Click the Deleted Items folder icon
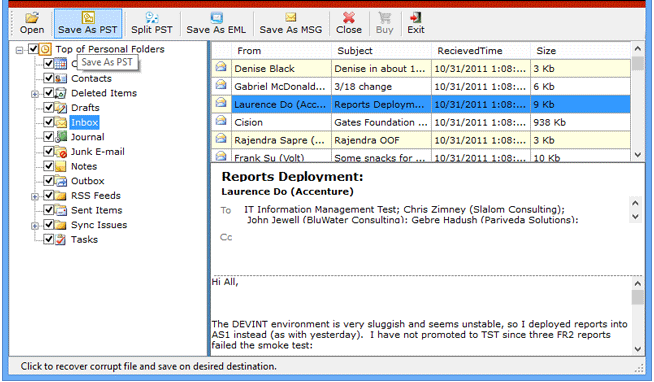This screenshot has width=654, height=382. click(60, 93)
